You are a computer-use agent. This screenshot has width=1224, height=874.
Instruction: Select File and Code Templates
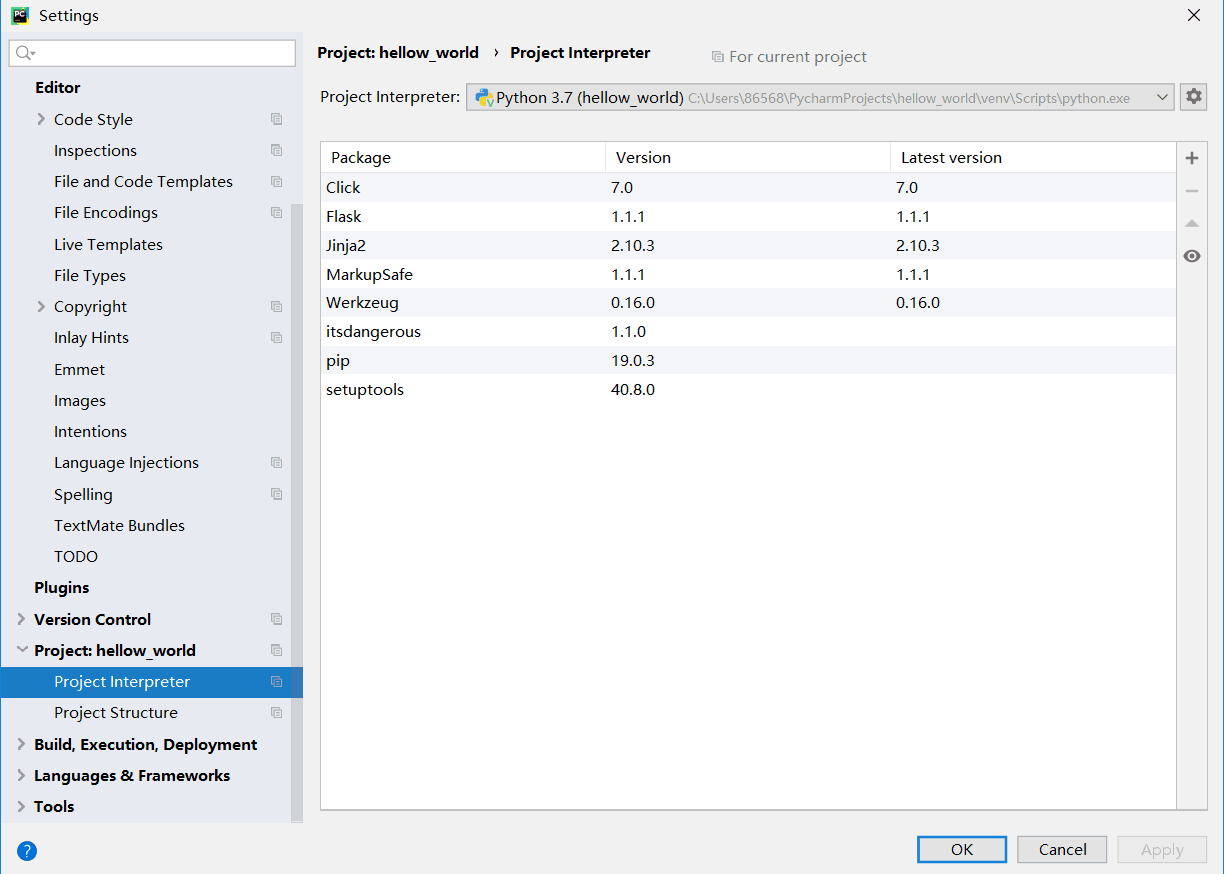143,181
